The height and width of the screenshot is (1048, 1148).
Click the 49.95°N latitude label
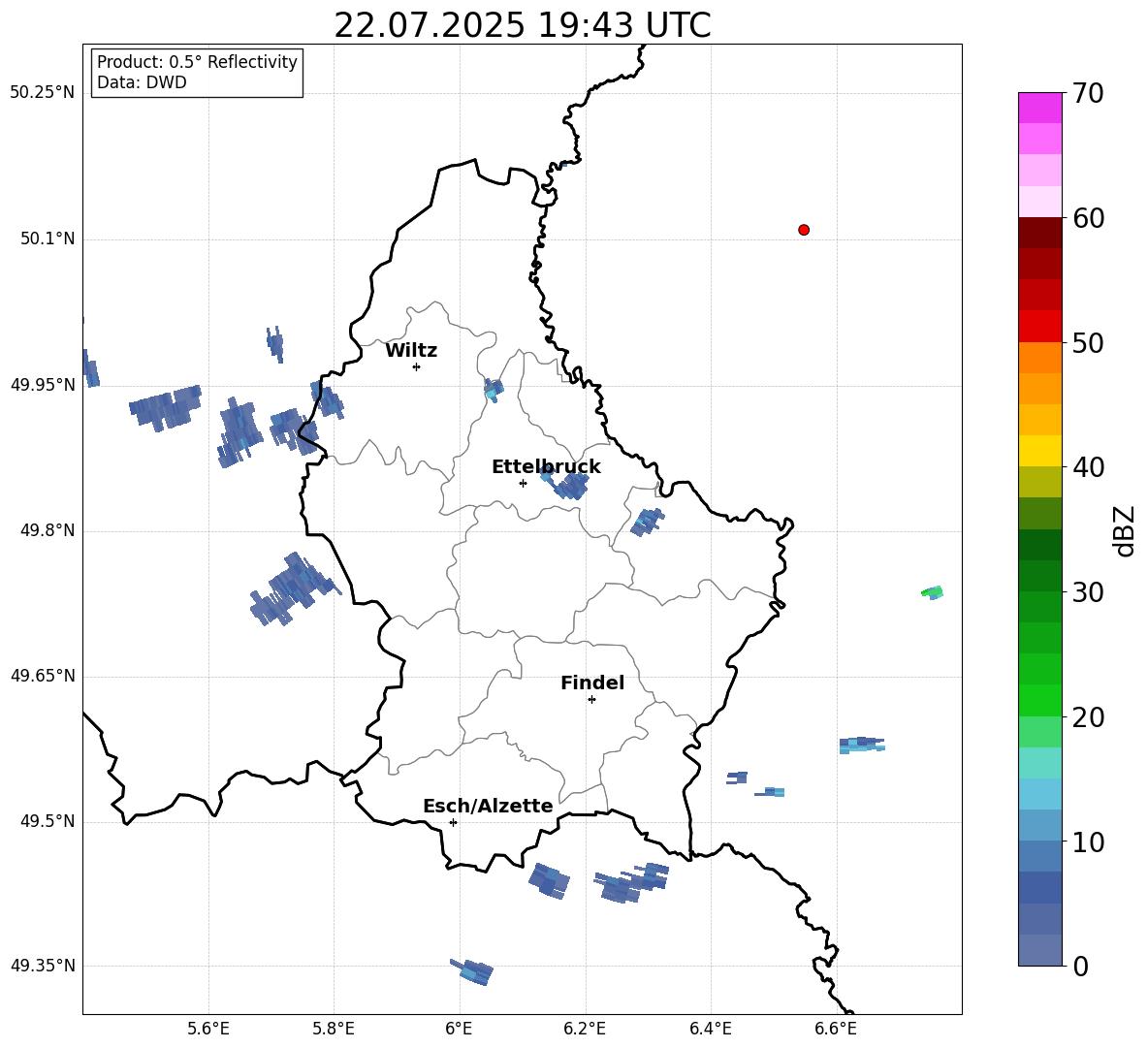[x=43, y=385]
